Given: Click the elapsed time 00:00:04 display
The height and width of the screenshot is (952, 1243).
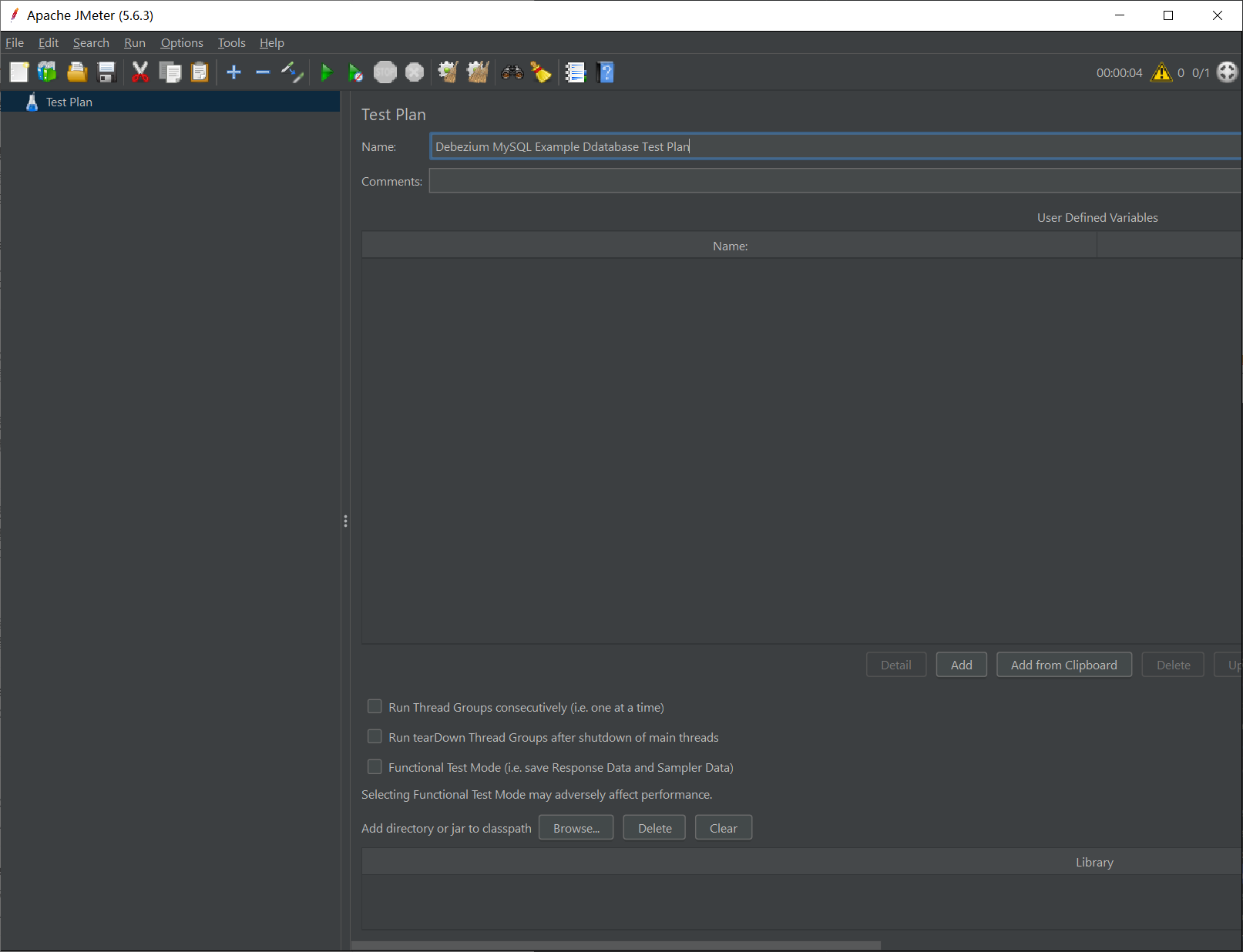Looking at the screenshot, I should click(x=1120, y=73).
